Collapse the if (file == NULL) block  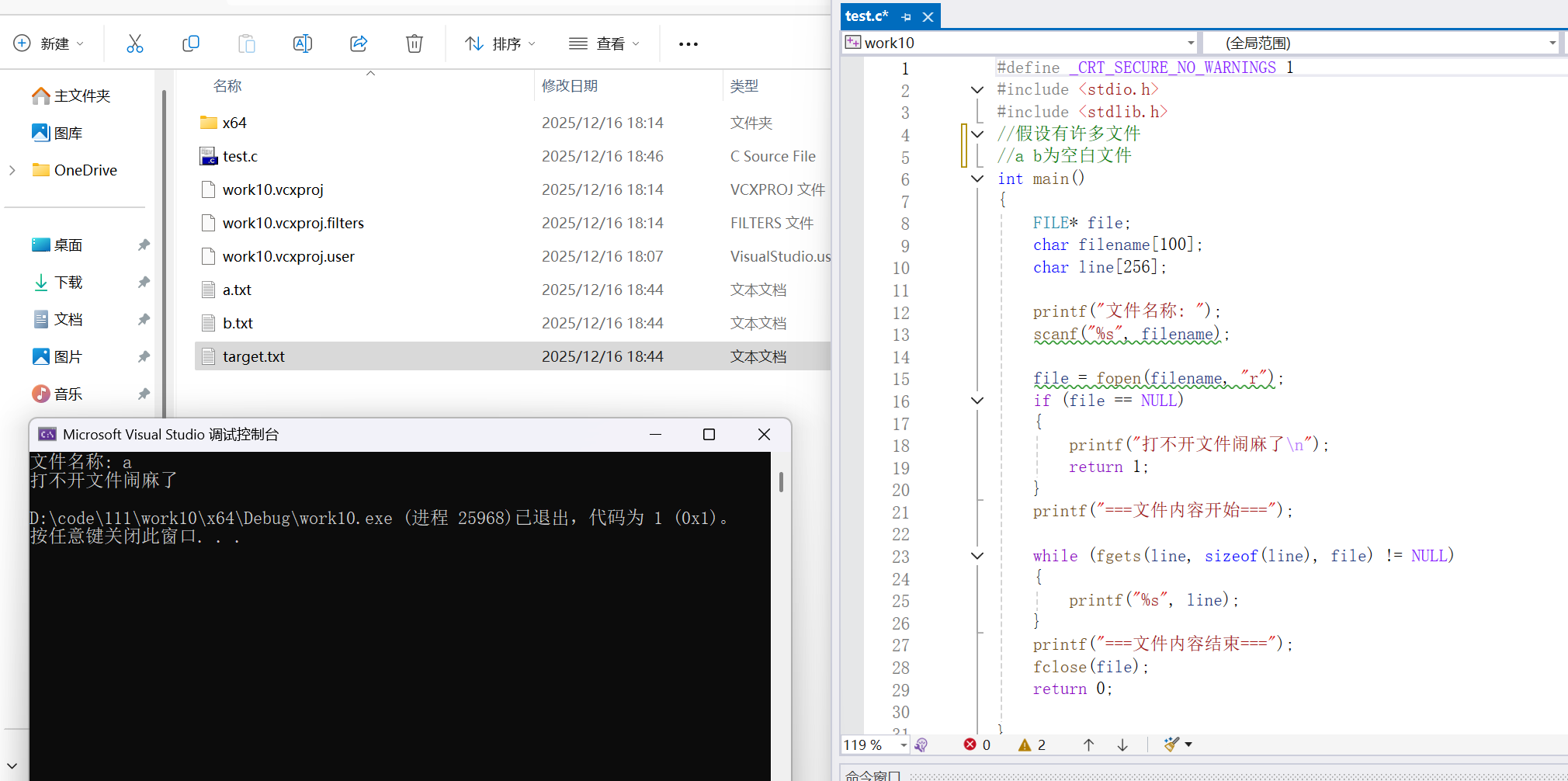(x=977, y=401)
